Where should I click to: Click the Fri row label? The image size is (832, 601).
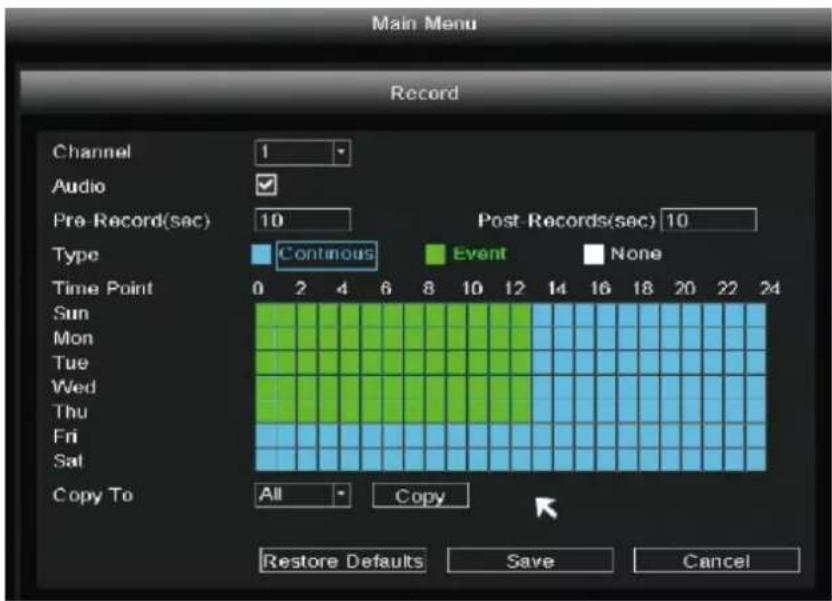65,437
